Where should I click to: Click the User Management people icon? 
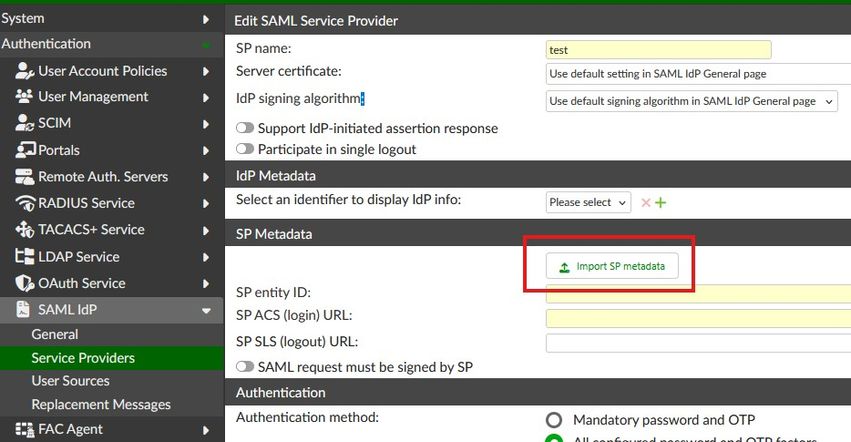tap(24, 97)
